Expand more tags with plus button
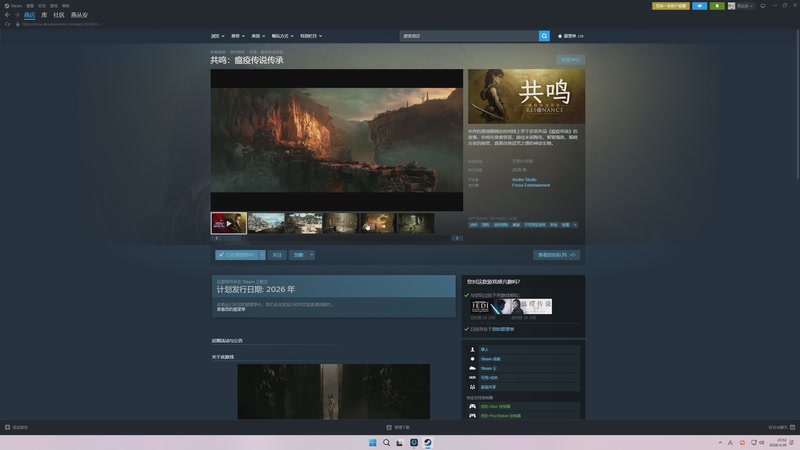Image resolution: width=800 pixels, height=450 pixels. pos(575,224)
